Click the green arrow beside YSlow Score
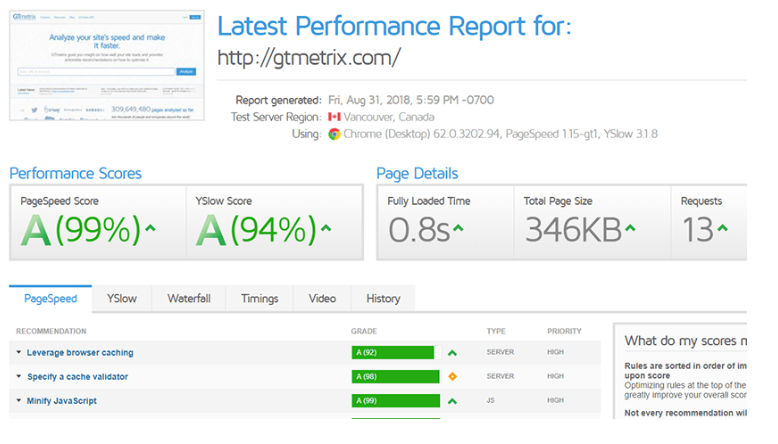Image resolution: width=778 pixels, height=444 pixels. point(326,228)
